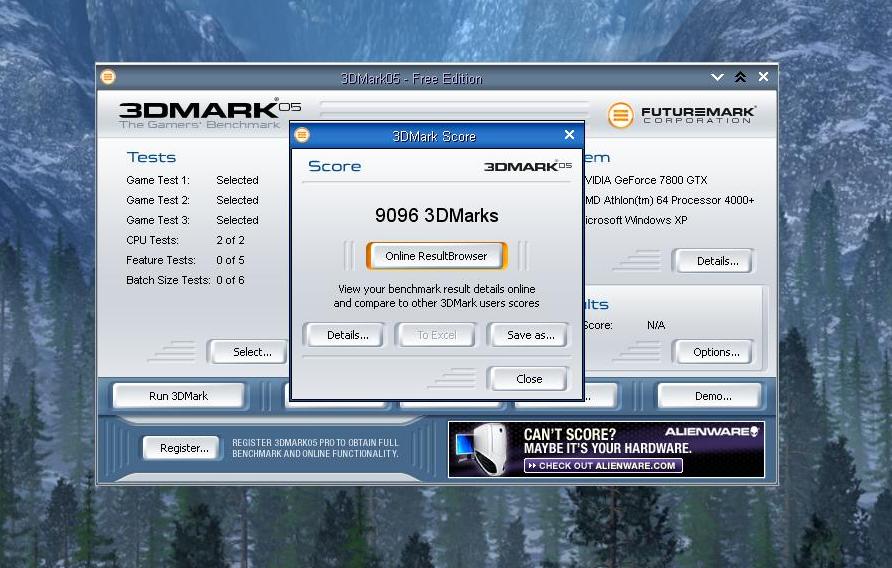Click the Demo... button

[x=710, y=396]
